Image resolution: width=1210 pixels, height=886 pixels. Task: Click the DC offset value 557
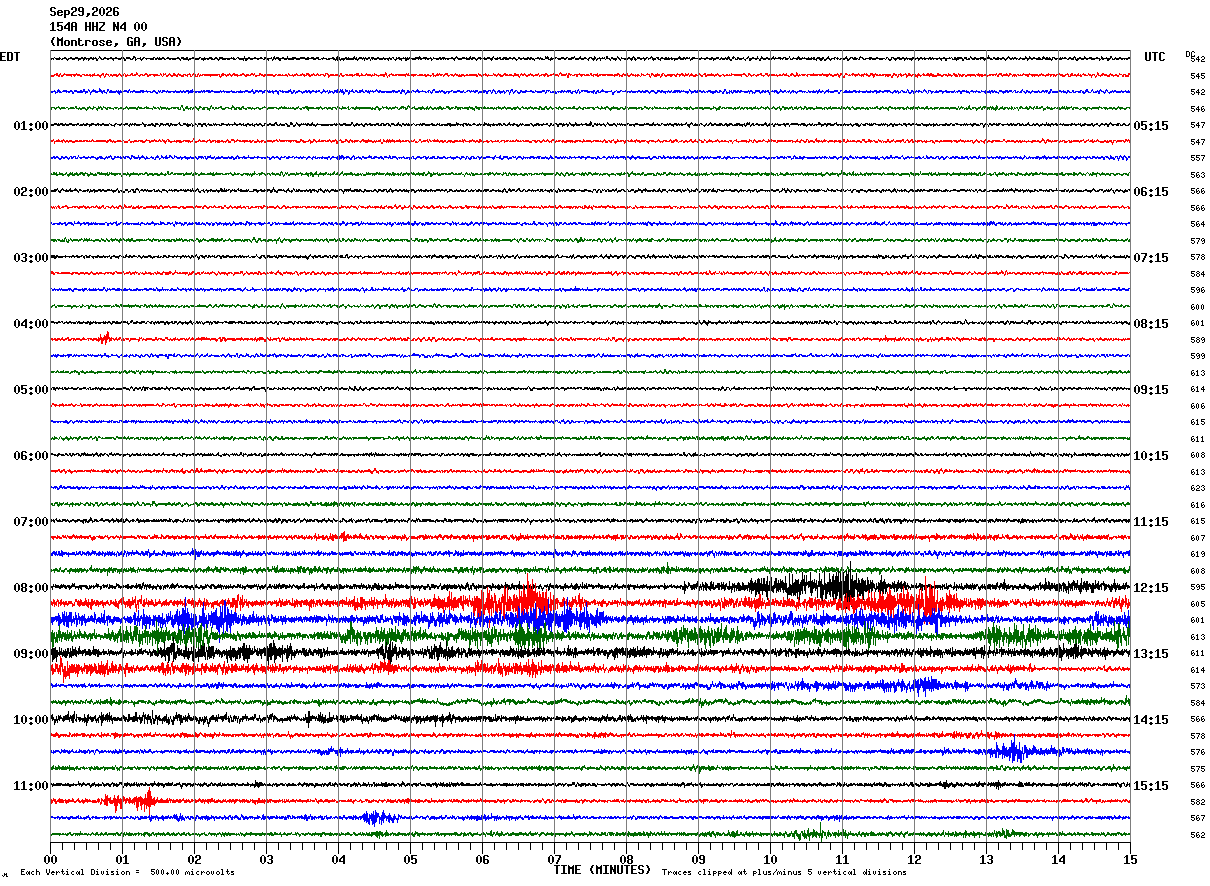coord(1197,158)
